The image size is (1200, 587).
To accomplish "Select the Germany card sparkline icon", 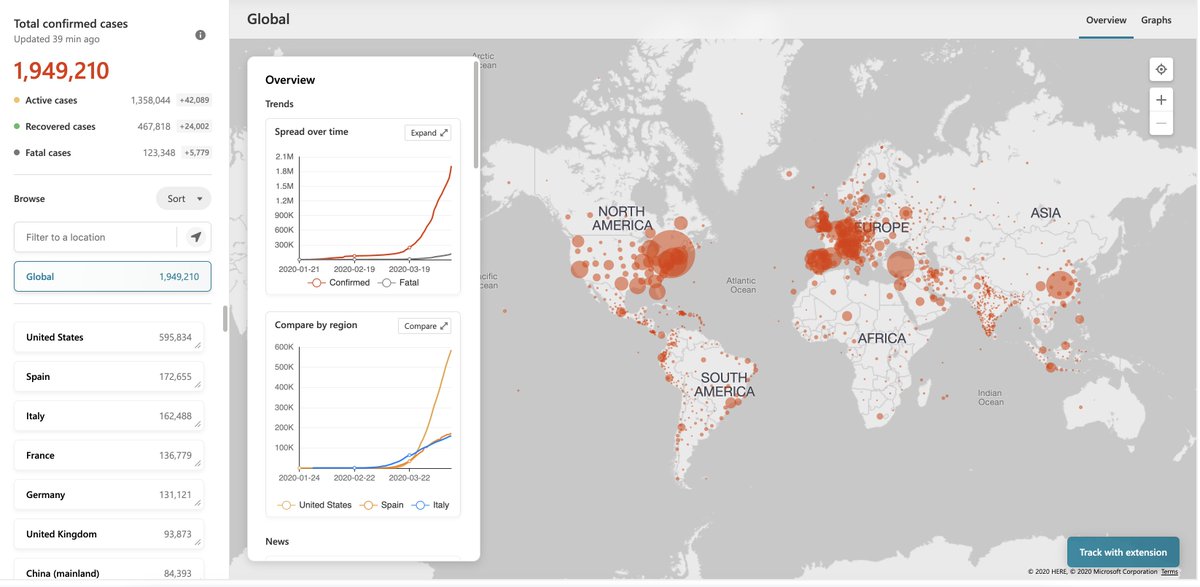I will pos(200,503).
